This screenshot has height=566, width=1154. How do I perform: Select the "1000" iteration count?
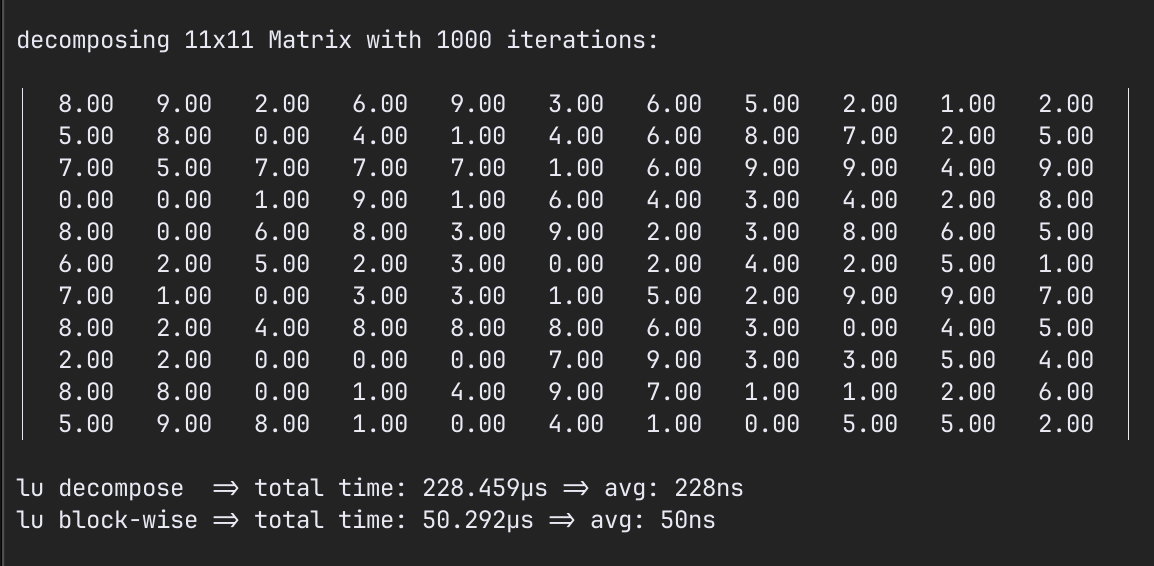(464, 40)
